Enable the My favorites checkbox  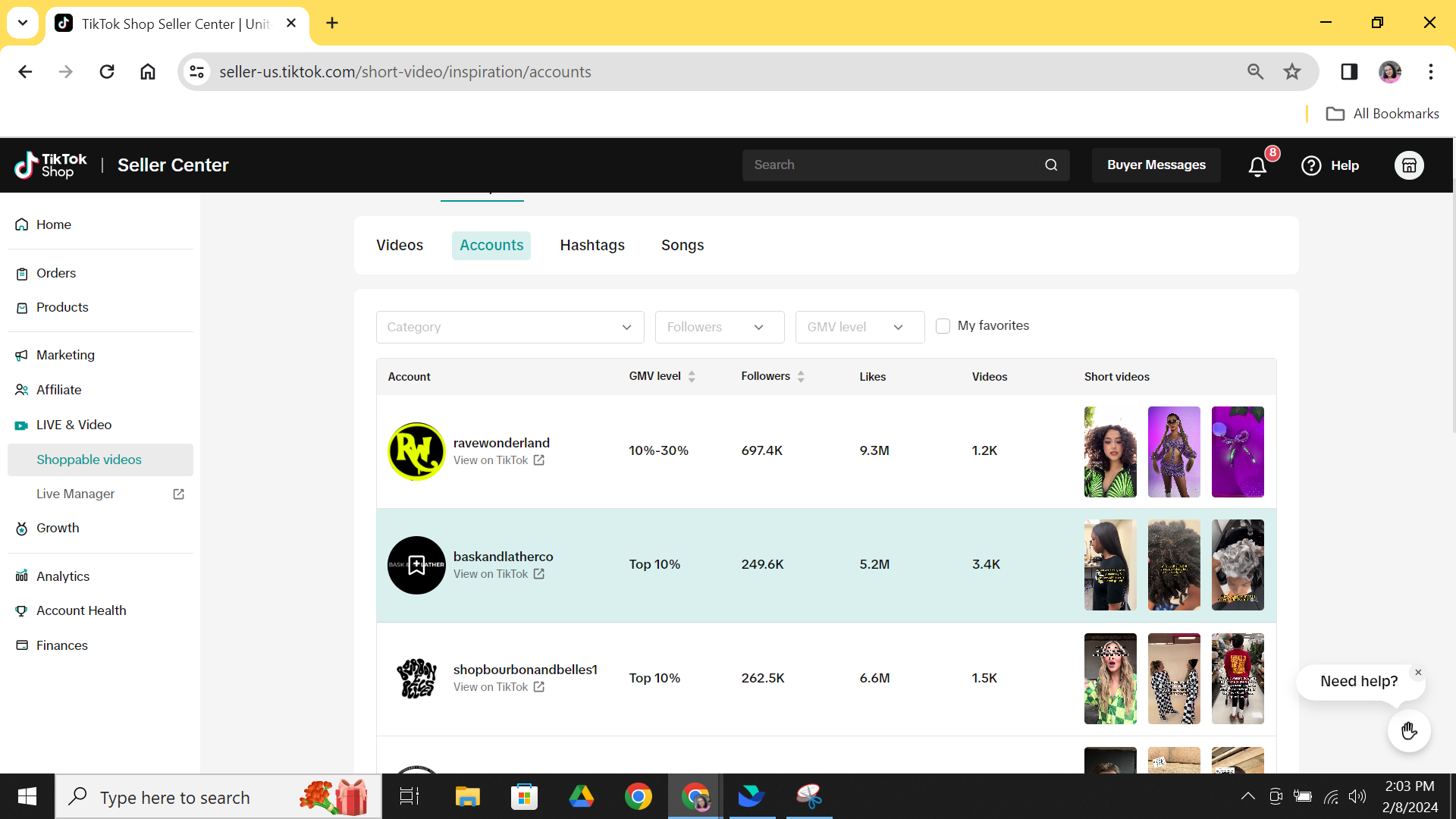point(943,326)
